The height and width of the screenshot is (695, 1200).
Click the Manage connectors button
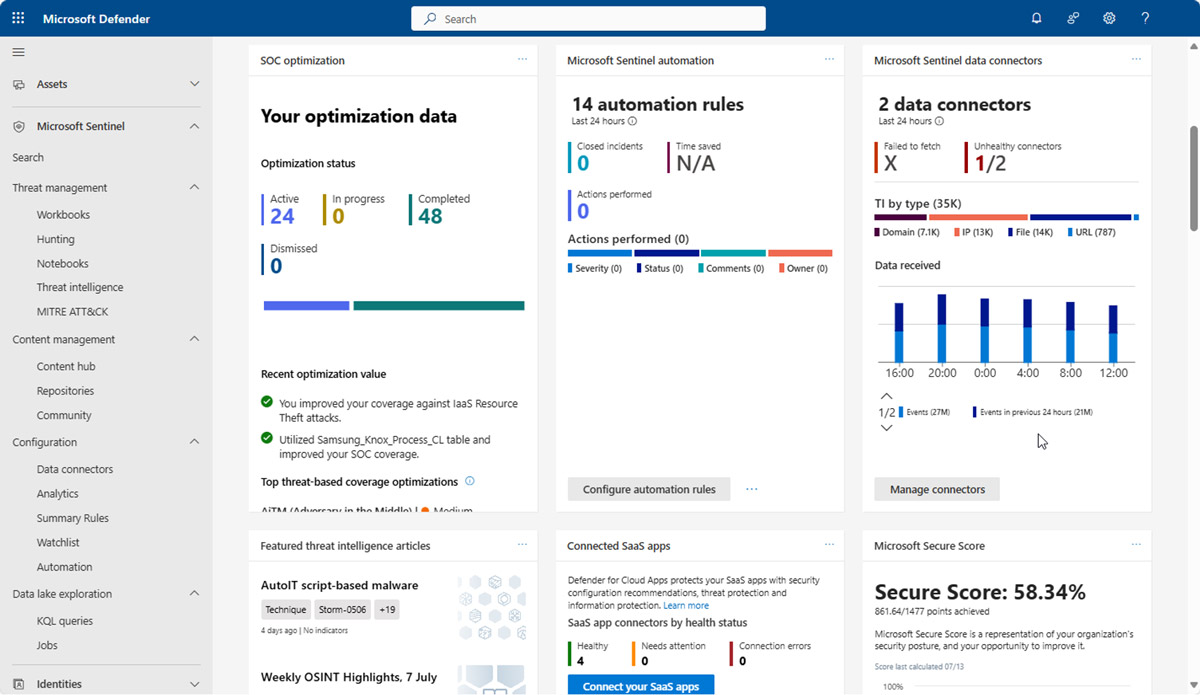936,489
